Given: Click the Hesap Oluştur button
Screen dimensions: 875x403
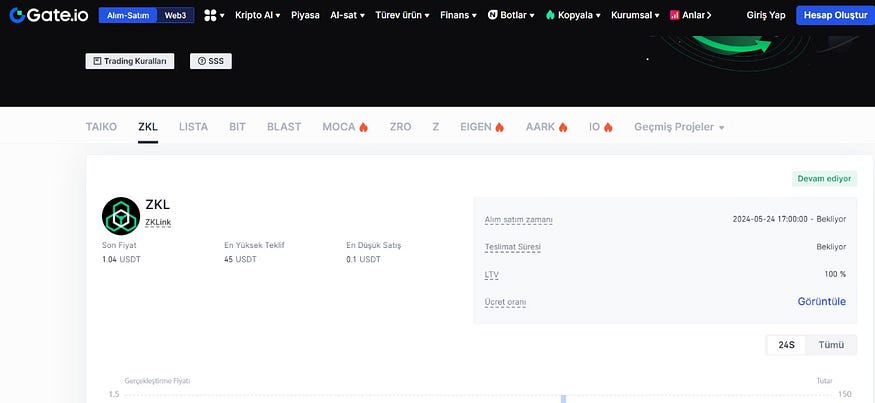Looking at the screenshot, I should tap(835, 15).
